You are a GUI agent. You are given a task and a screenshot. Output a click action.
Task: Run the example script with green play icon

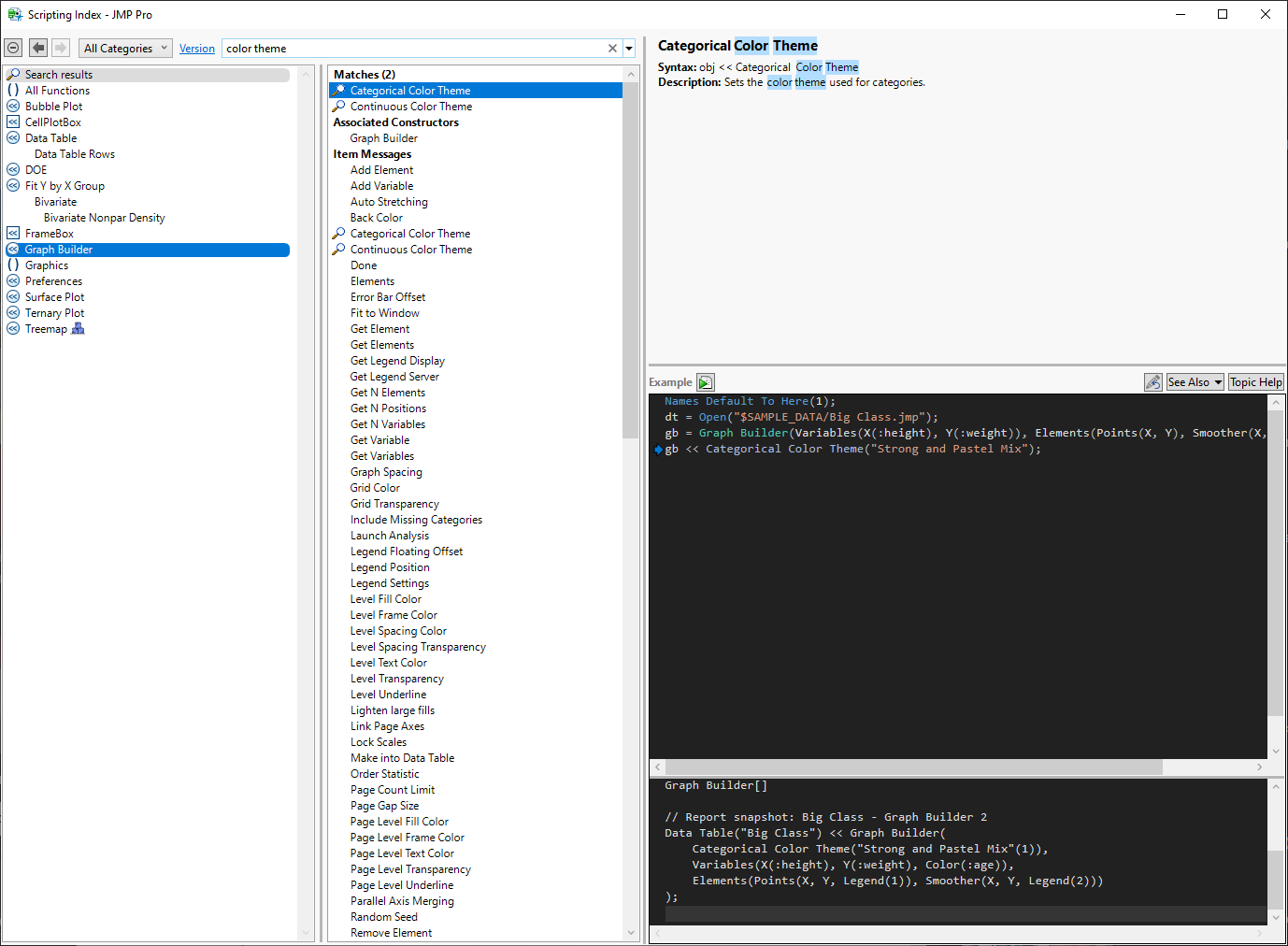pos(706,382)
